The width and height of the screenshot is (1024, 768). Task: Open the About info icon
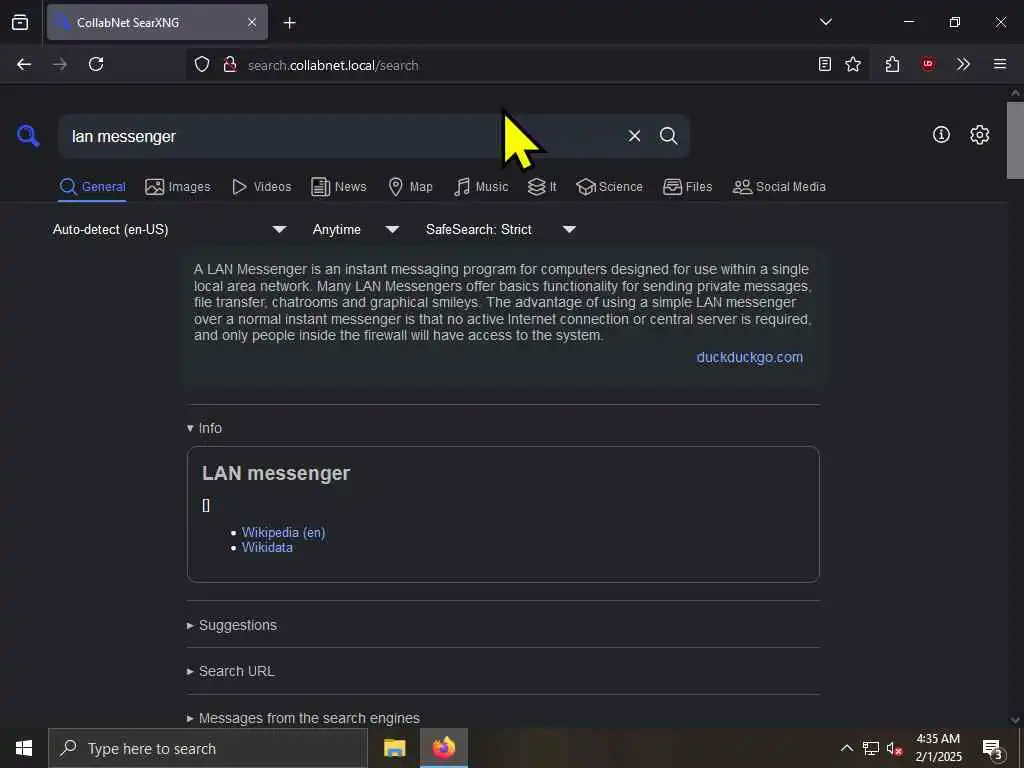point(941,135)
